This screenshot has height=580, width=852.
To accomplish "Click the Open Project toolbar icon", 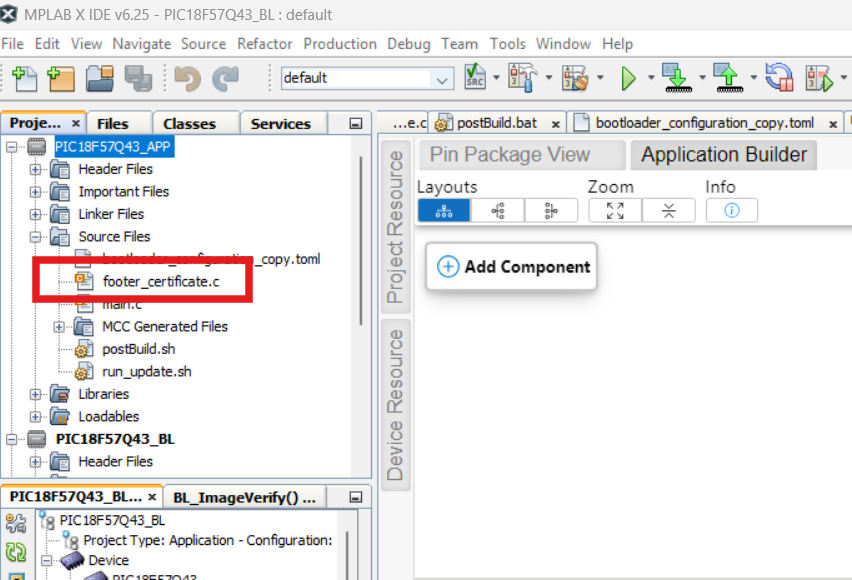I will coord(99,78).
